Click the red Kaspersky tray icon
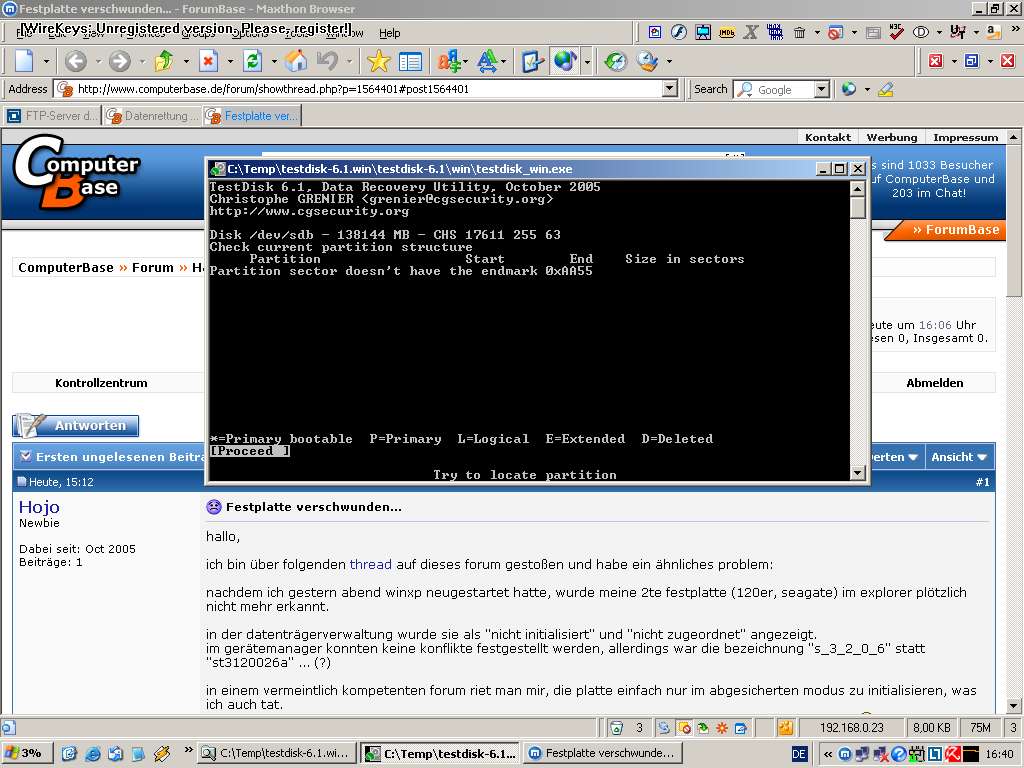This screenshot has width=1024, height=768. (x=953, y=754)
